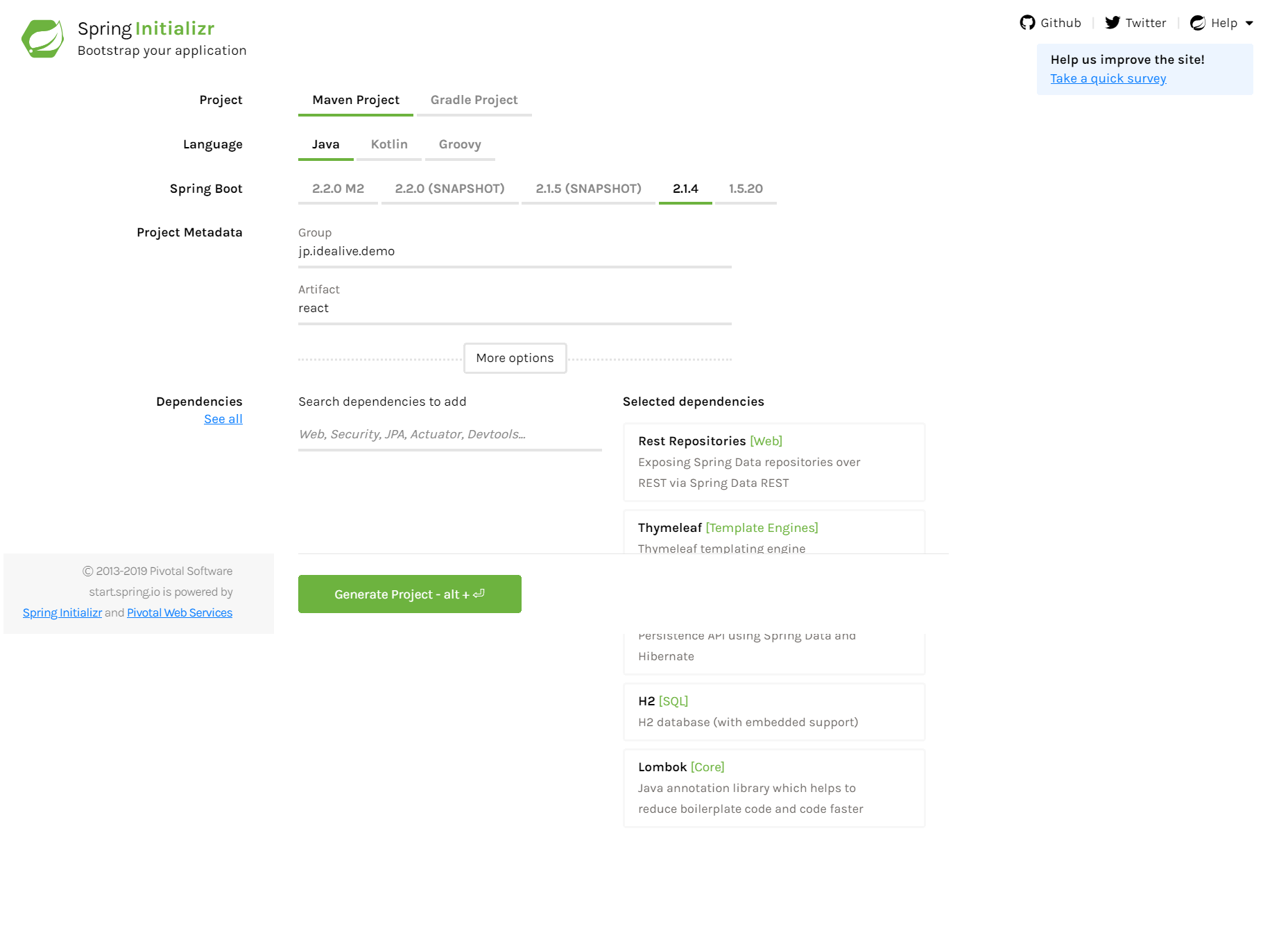Switch to Gradle Project

pyautogui.click(x=474, y=100)
